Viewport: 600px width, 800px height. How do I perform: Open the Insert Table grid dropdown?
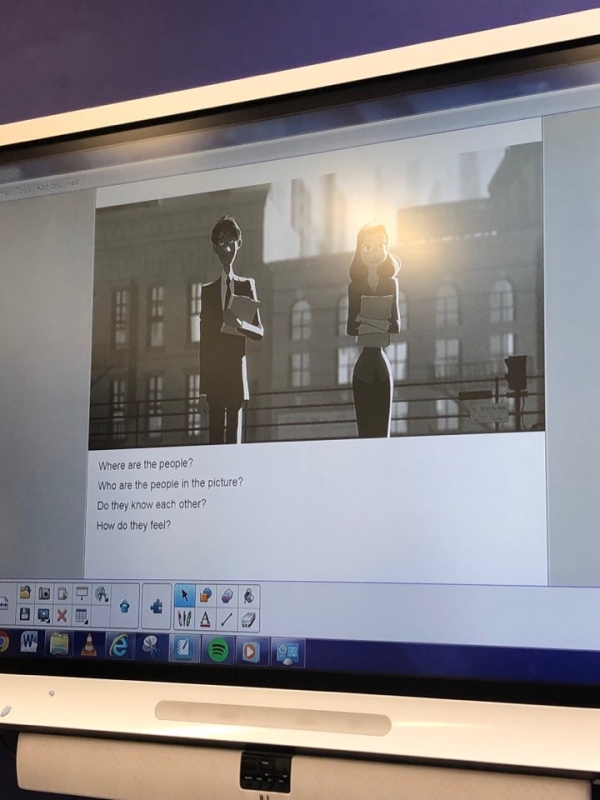coord(82,616)
